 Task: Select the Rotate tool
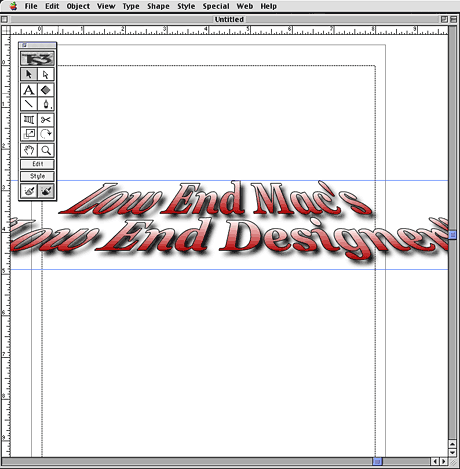click(x=46, y=134)
